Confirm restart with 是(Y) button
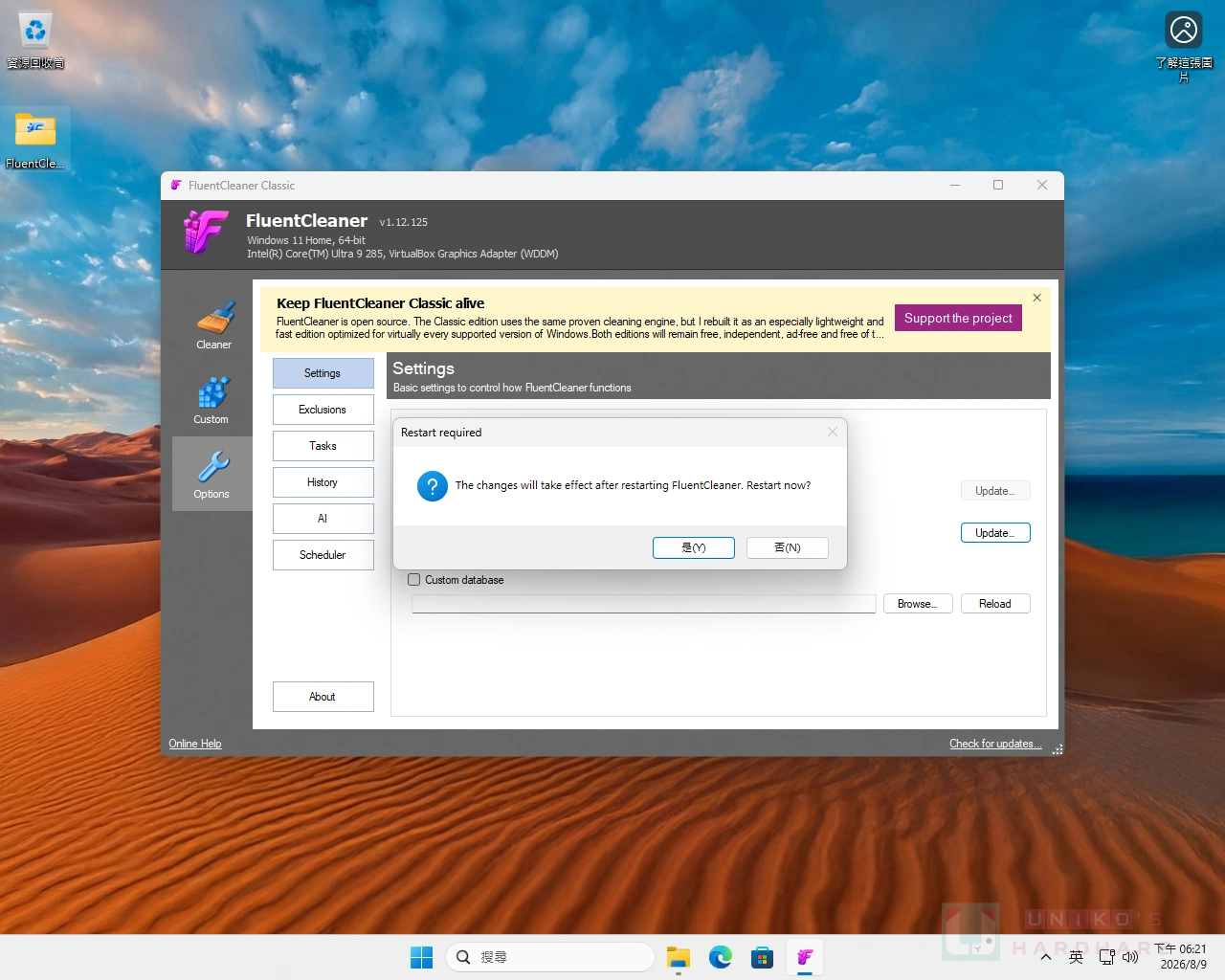The image size is (1225, 980). [694, 547]
